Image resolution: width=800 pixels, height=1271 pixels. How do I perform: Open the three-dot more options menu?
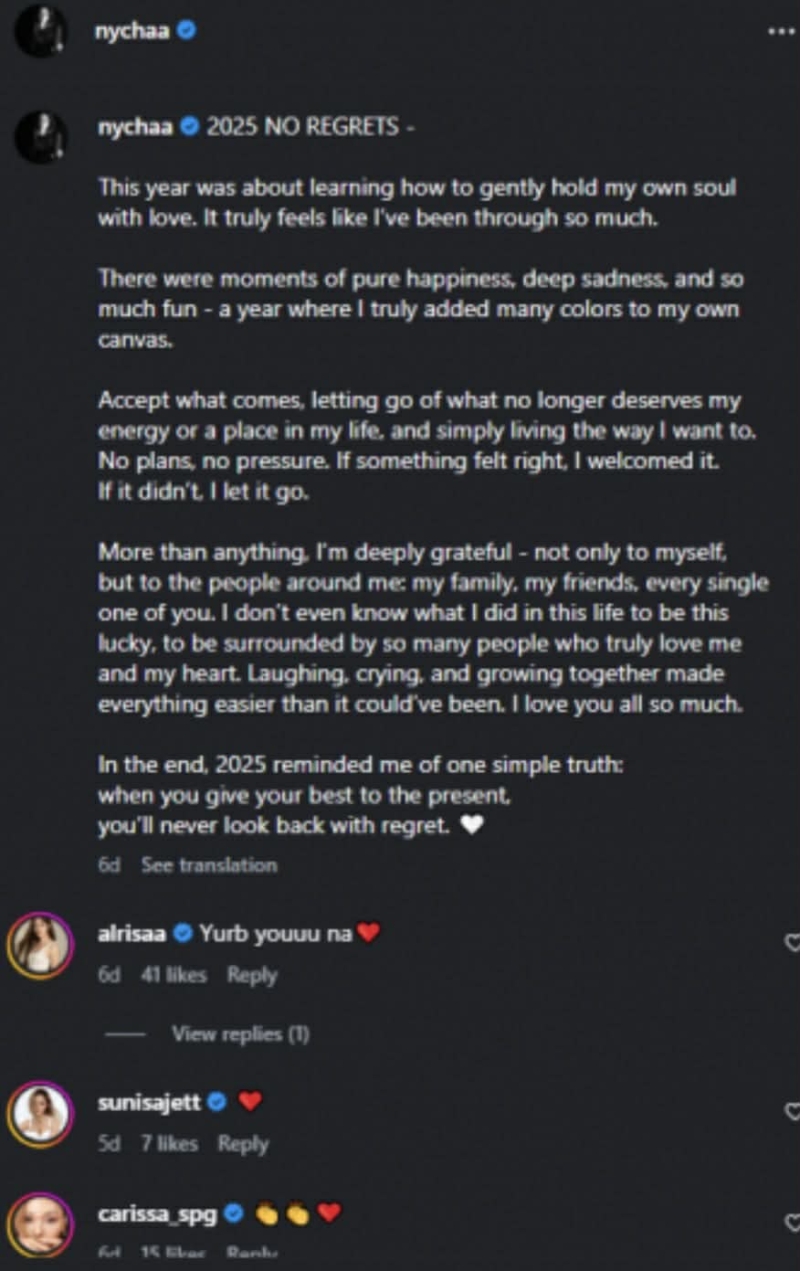click(781, 31)
